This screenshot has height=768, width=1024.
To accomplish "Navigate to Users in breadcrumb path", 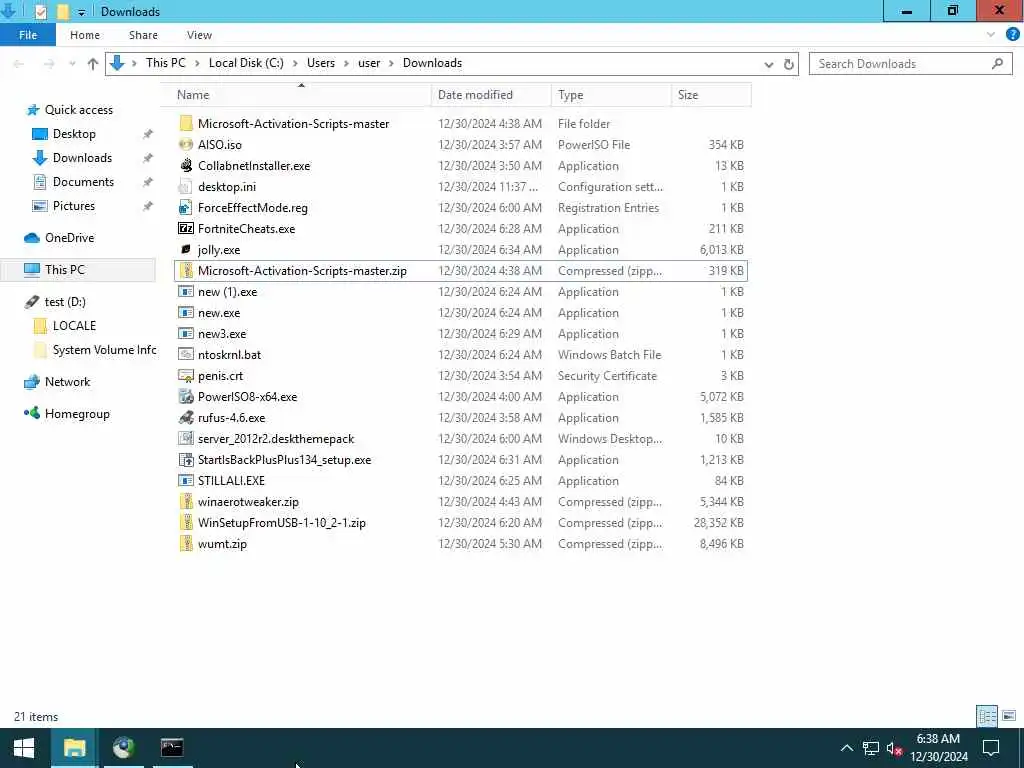I will click(x=321, y=63).
